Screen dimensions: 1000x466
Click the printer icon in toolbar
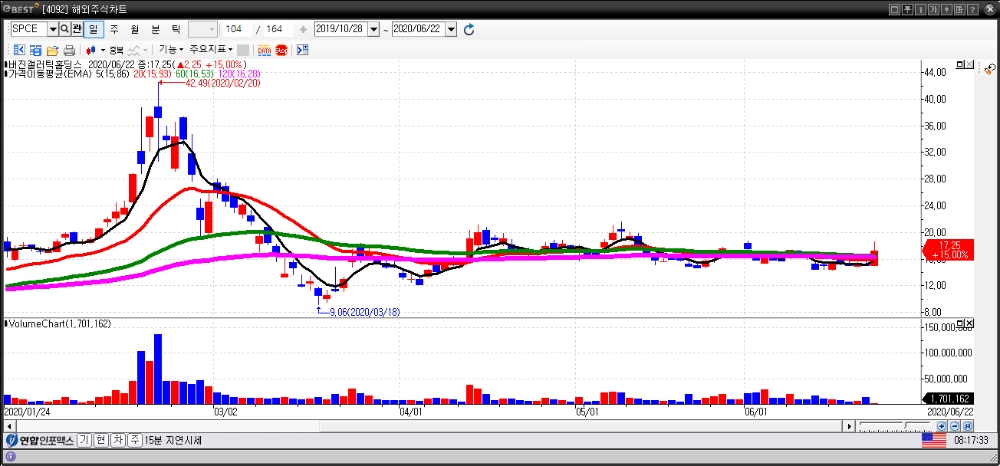[69, 49]
